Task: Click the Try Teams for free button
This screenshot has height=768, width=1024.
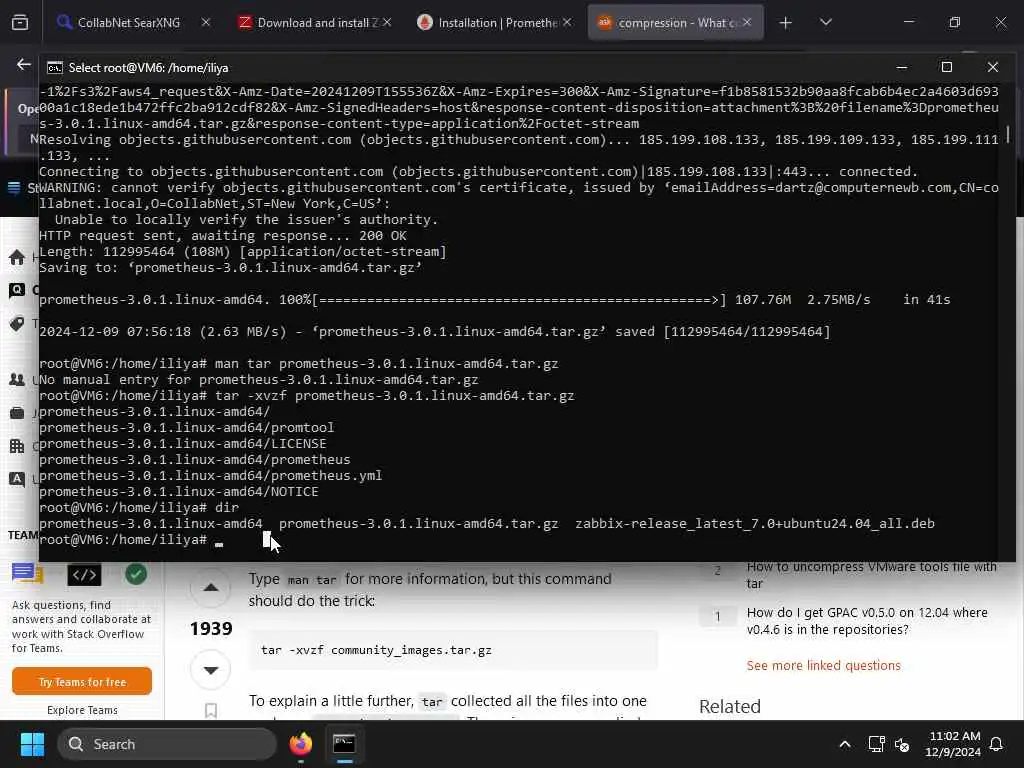Action: [x=82, y=682]
